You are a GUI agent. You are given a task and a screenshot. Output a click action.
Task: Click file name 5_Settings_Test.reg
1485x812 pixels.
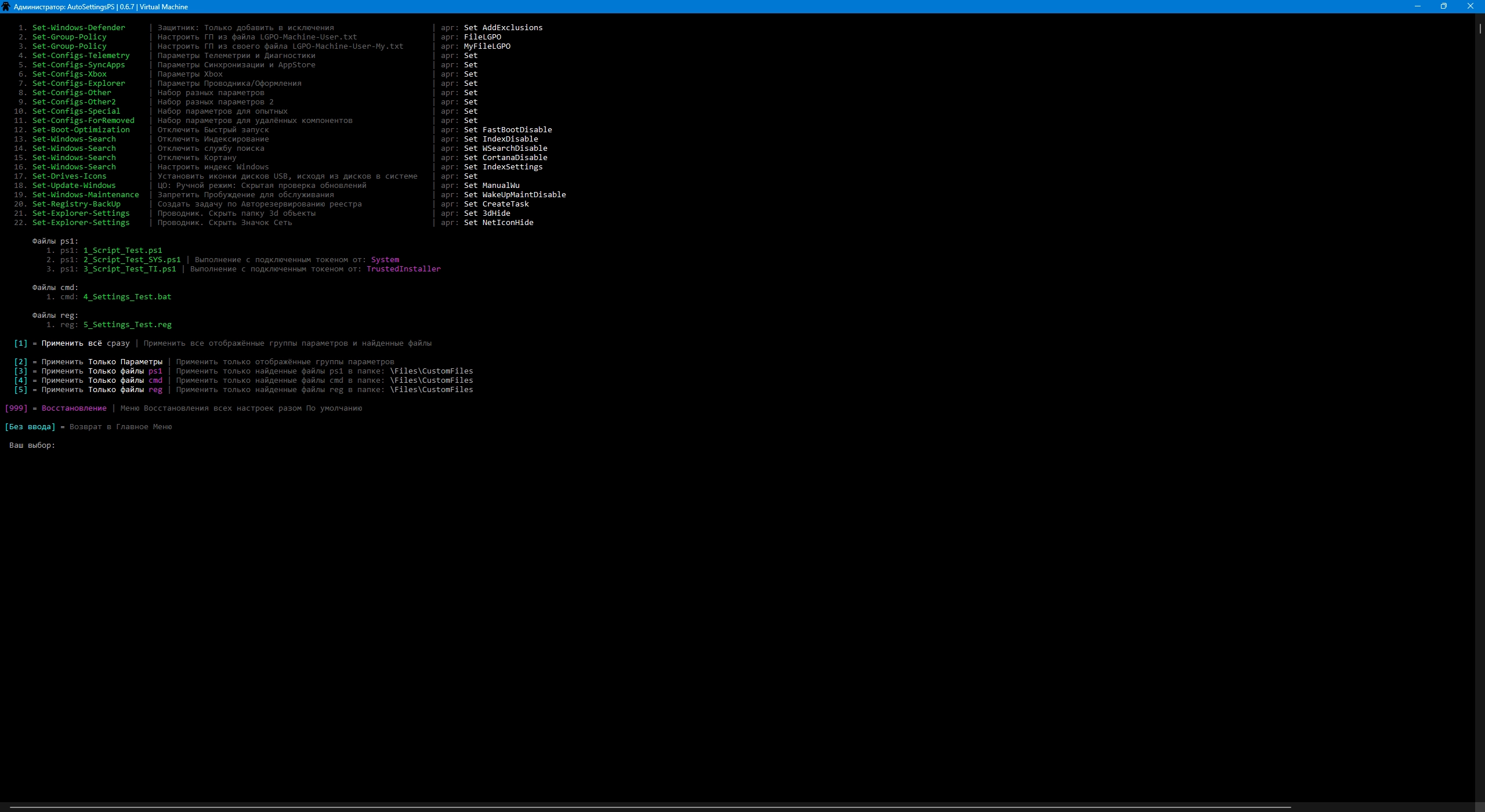(128, 325)
